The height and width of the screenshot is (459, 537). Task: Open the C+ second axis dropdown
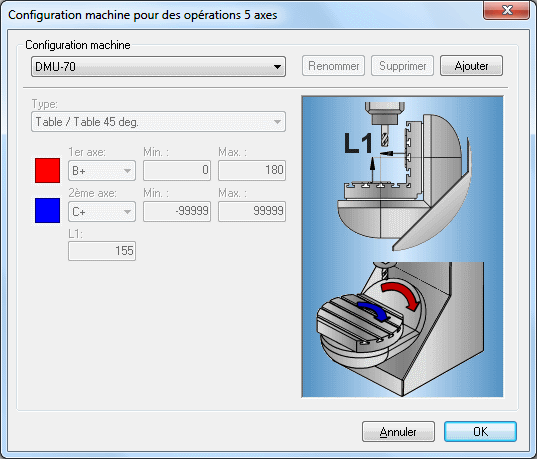pyautogui.click(x=102, y=211)
